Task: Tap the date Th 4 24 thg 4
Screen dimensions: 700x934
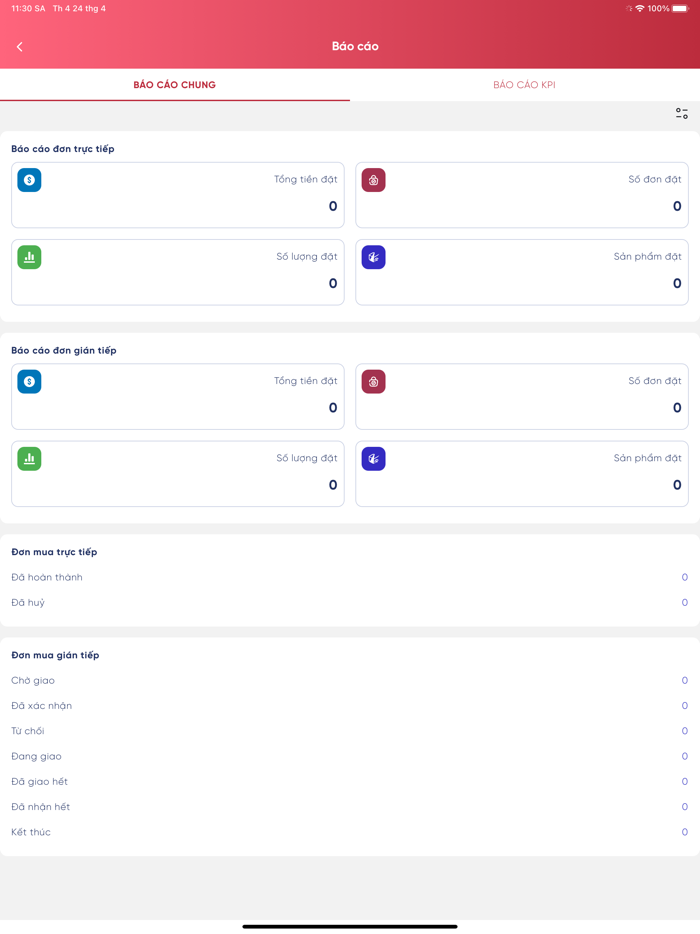Action: 79,8
